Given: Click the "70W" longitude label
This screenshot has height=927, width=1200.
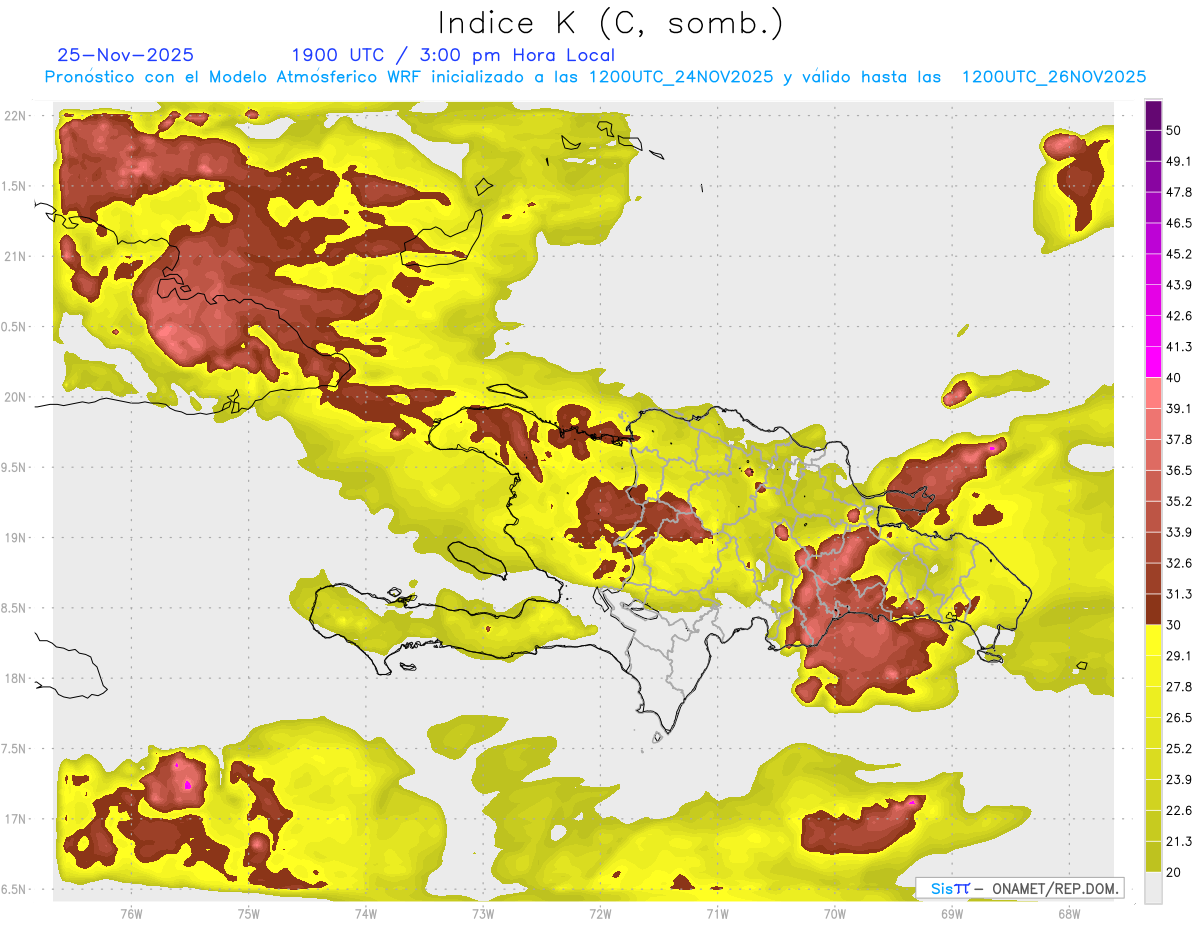Looking at the screenshot, I should (835, 913).
